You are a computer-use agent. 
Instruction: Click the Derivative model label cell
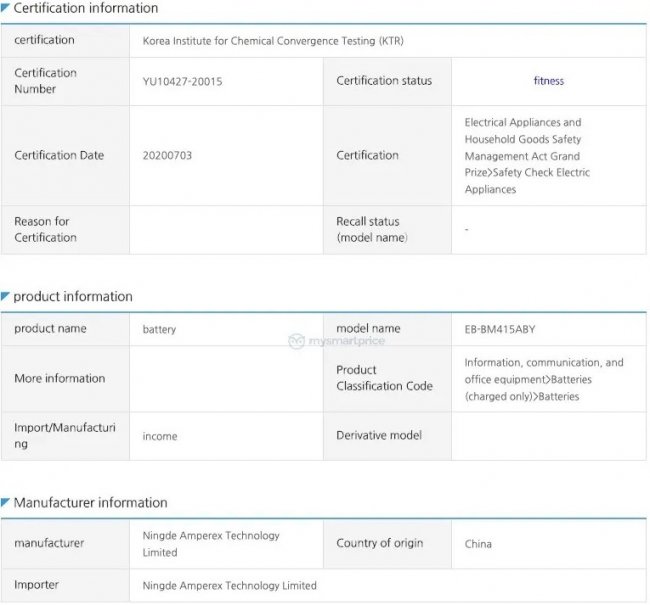click(x=379, y=436)
